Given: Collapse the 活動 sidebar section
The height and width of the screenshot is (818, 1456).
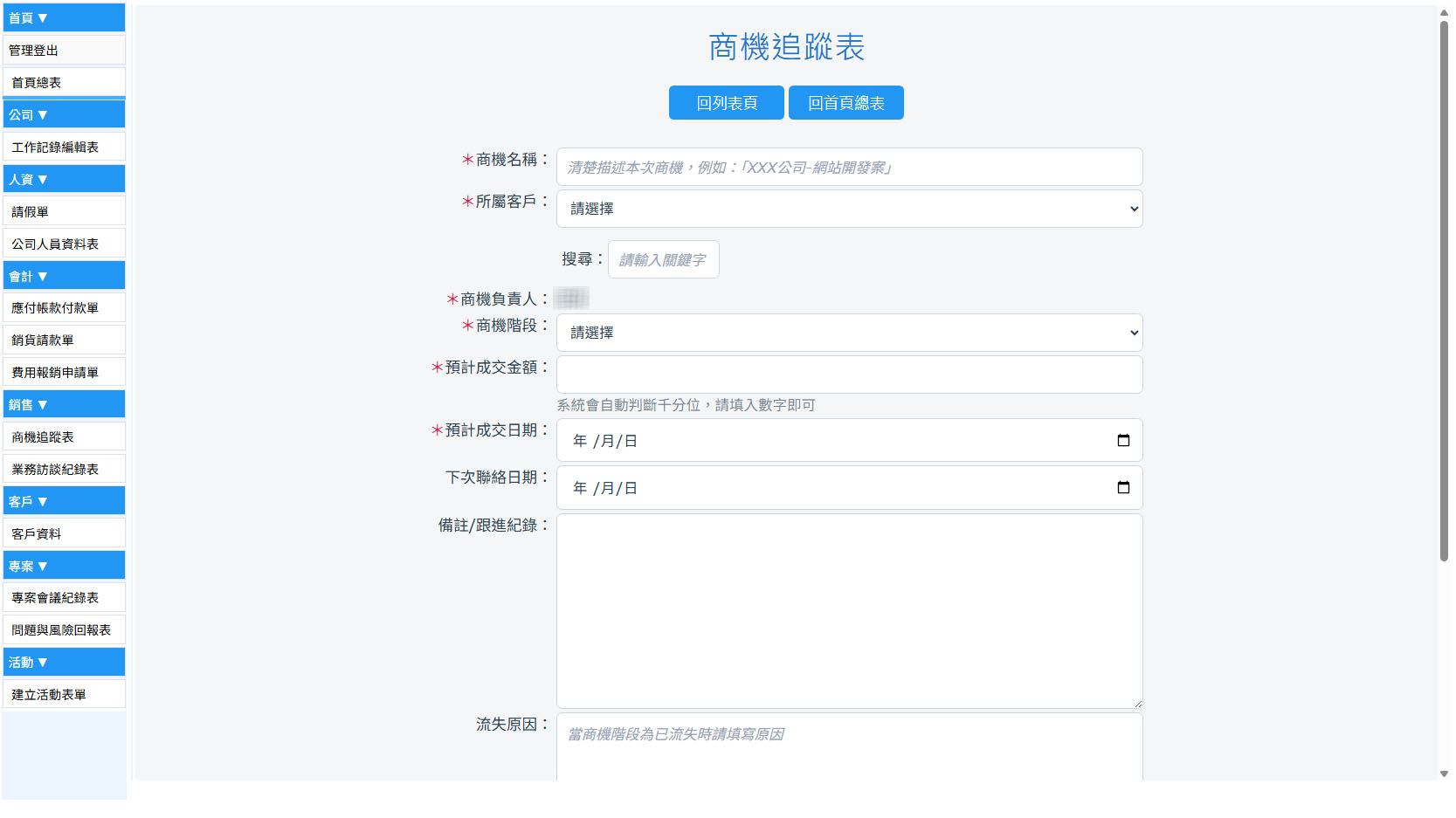Looking at the screenshot, I should [64, 662].
